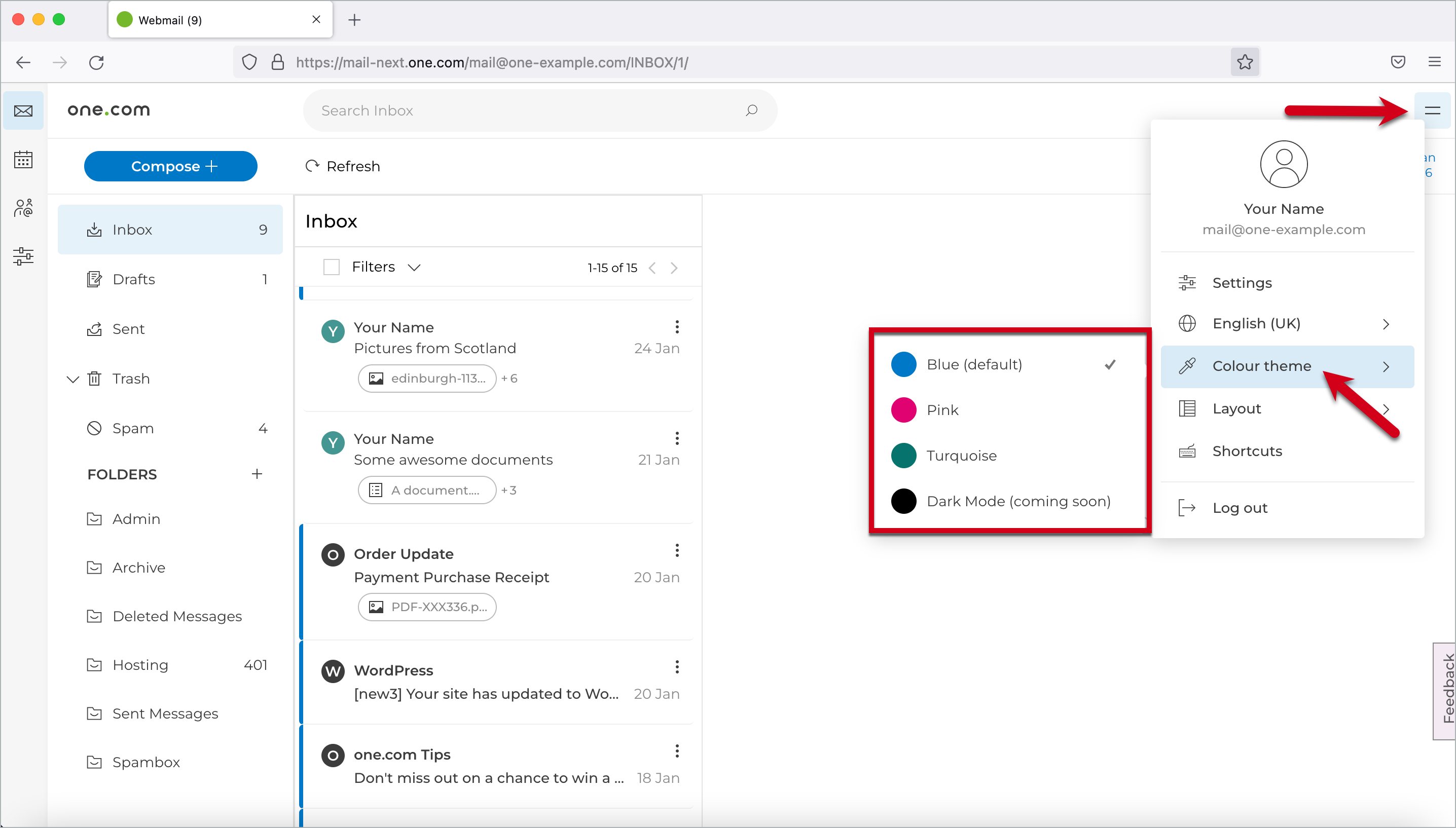Close the hamburger menu at top right

[x=1432, y=110]
